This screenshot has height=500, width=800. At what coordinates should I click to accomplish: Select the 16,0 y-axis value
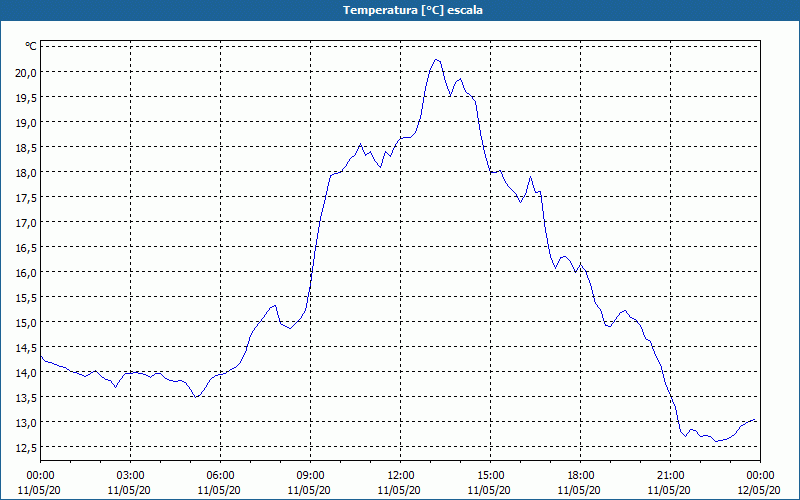26,272
